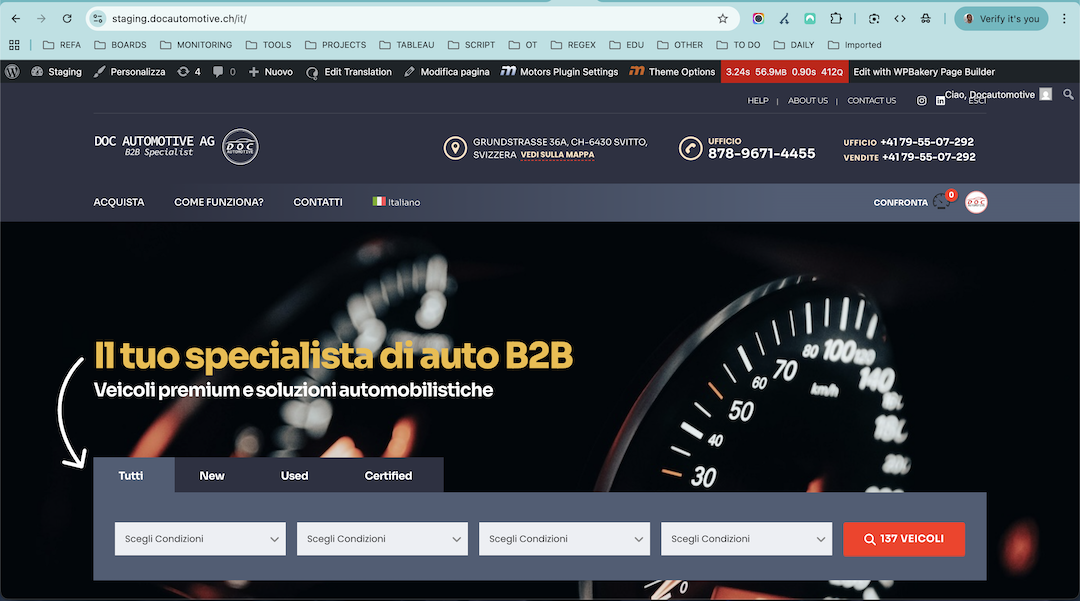Click the map pin location icon

455,148
